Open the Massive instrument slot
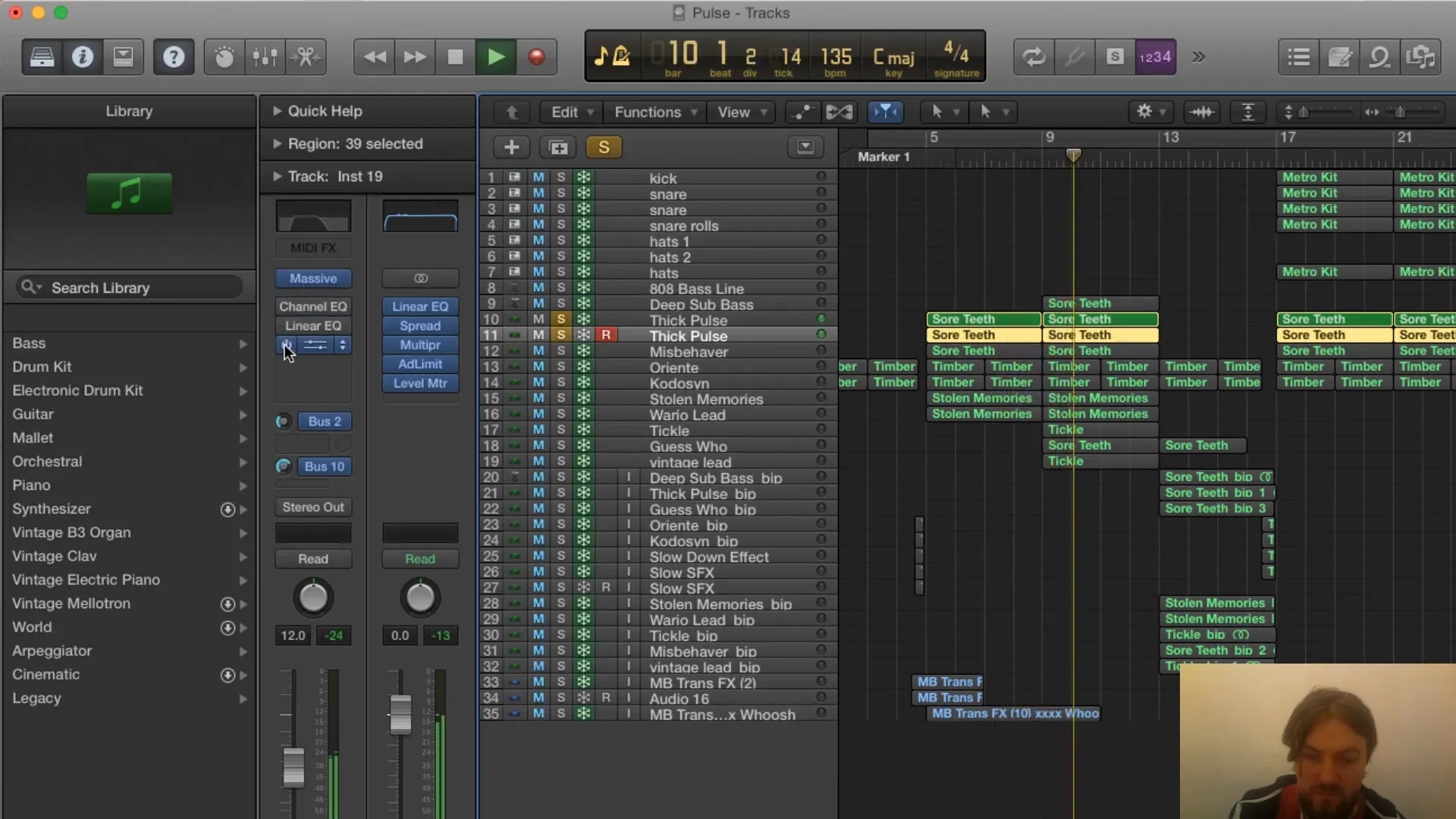1456x819 pixels. tap(313, 278)
